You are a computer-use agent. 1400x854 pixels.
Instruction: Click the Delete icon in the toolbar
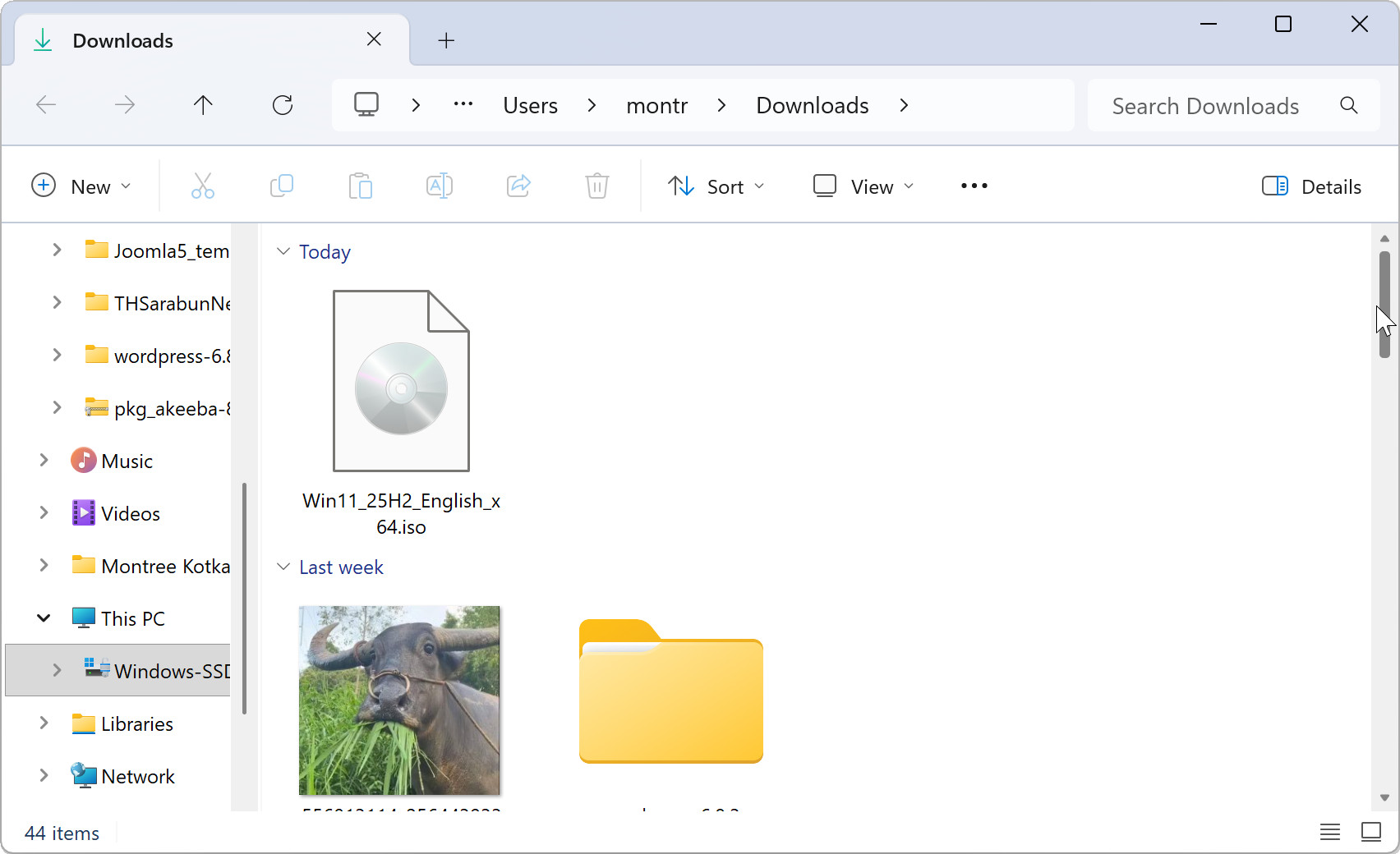point(596,186)
